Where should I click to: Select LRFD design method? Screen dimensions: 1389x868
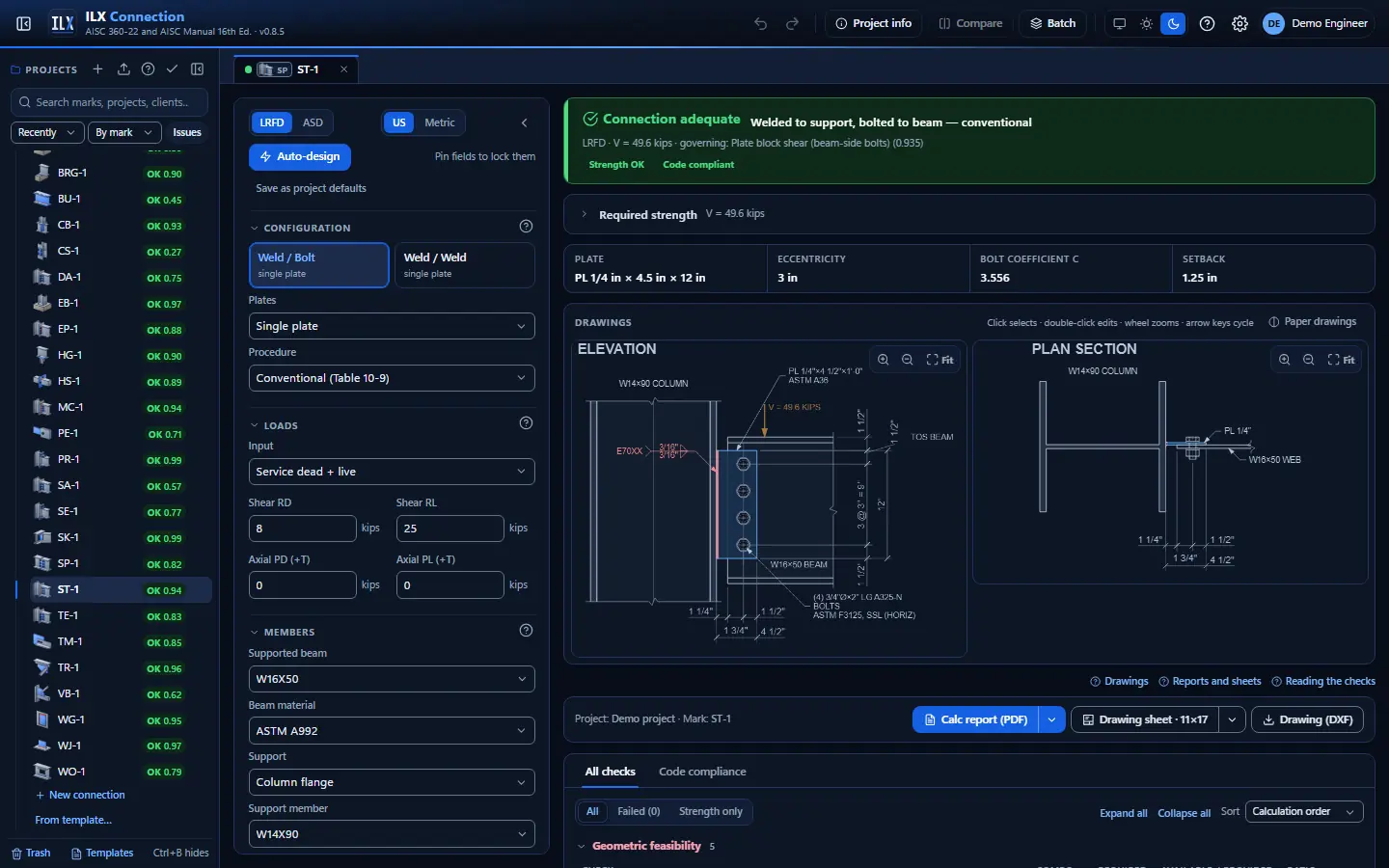pyautogui.click(x=272, y=122)
